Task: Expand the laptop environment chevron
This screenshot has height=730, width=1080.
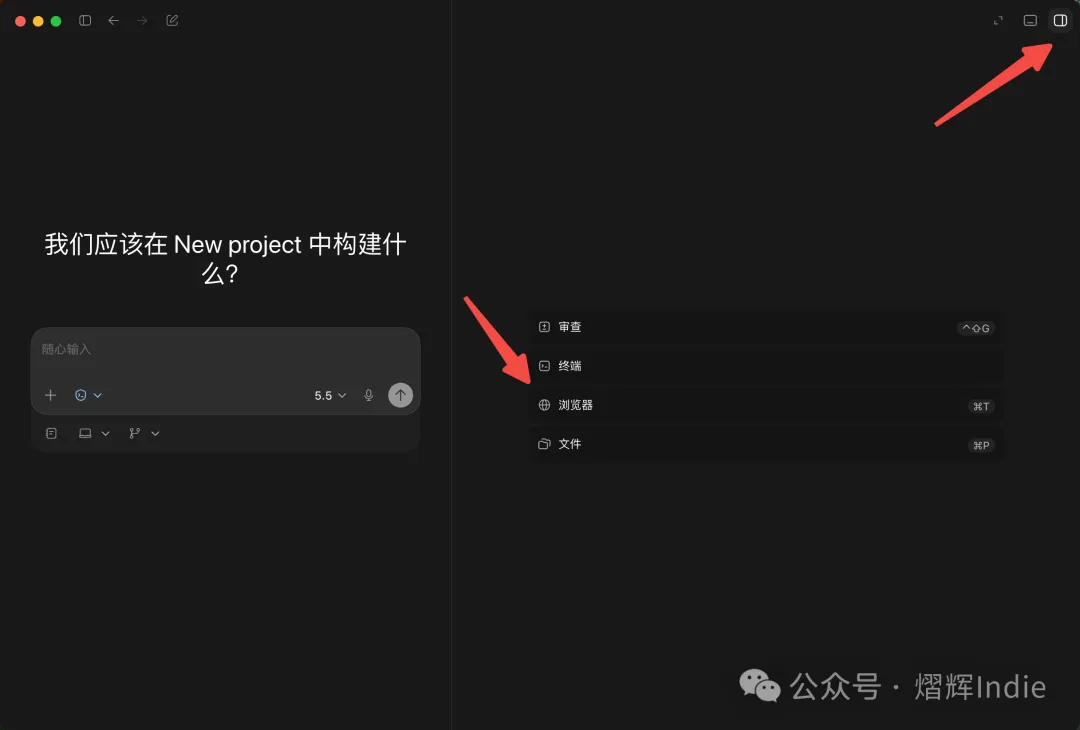Action: [105, 433]
